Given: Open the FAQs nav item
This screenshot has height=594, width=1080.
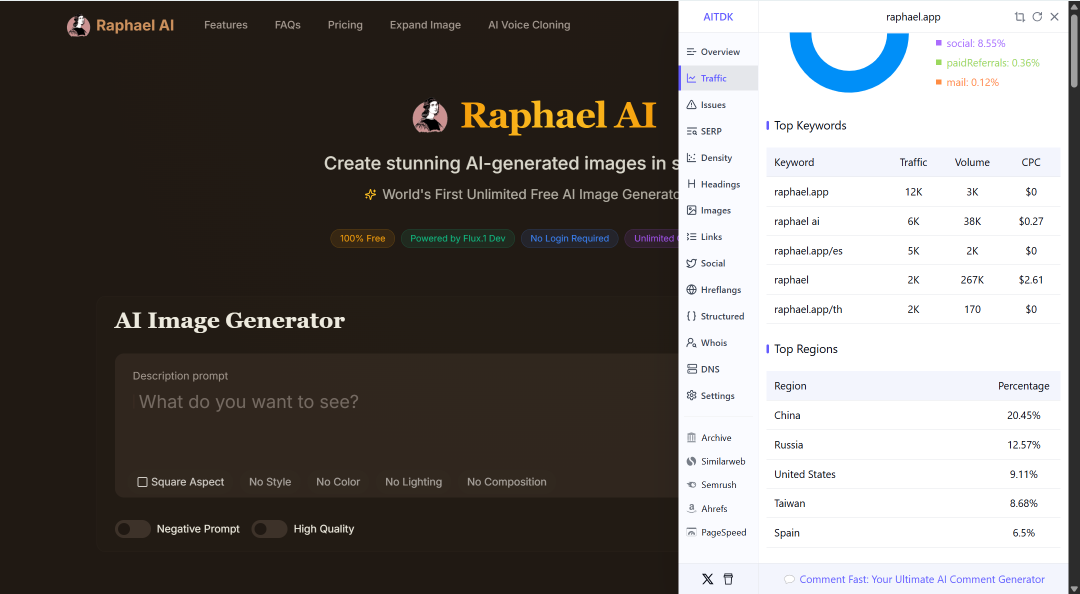Looking at the screenshot, I should pos(288,25).
